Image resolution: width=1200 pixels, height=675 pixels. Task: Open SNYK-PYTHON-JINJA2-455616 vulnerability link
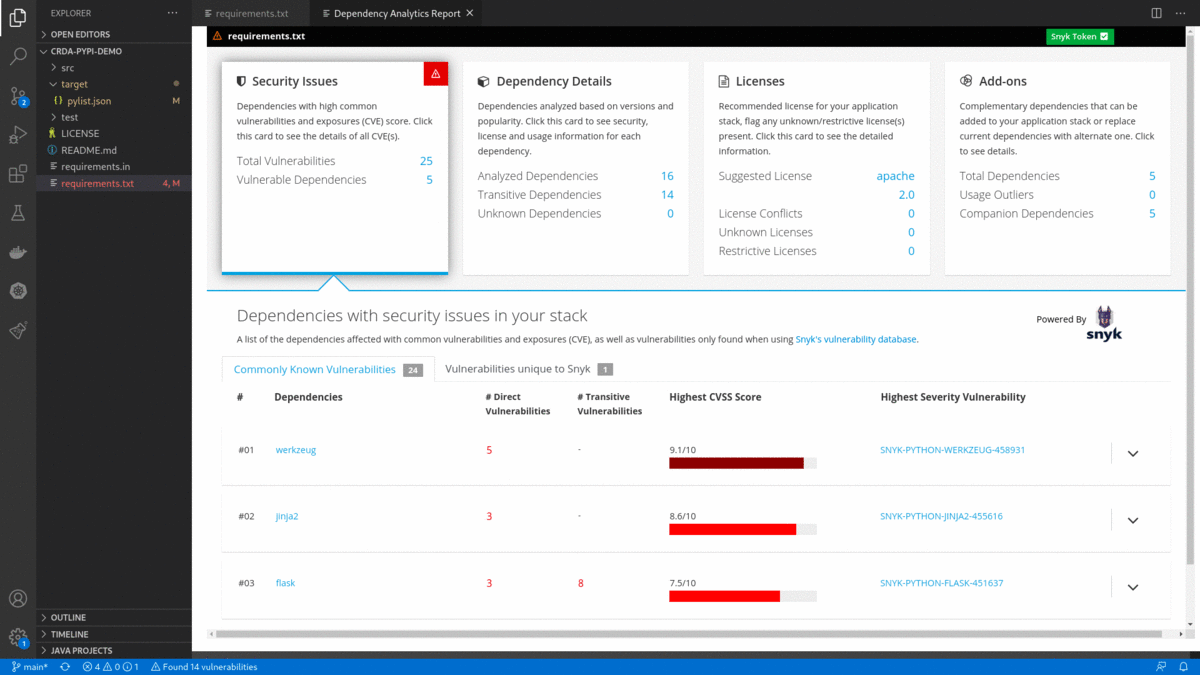[x=941, y=516]
